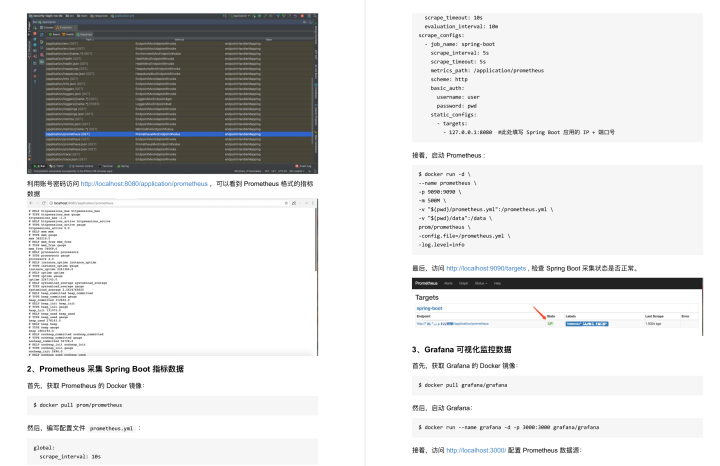Click the '127.0.0.1:8080' targets line

[x=529, y=132]
